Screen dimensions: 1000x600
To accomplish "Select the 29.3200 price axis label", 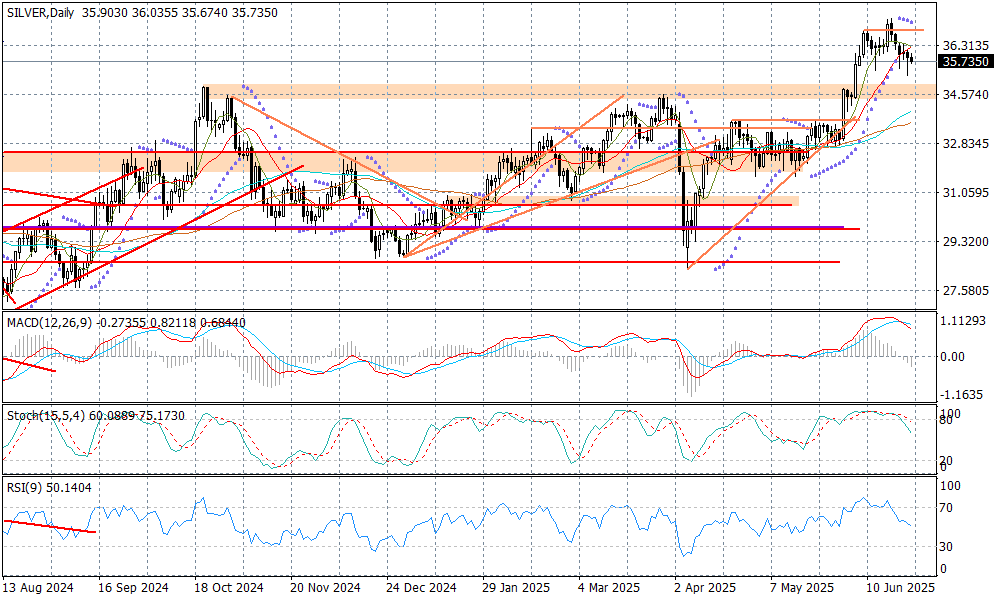I will click(x=966, y=242).
